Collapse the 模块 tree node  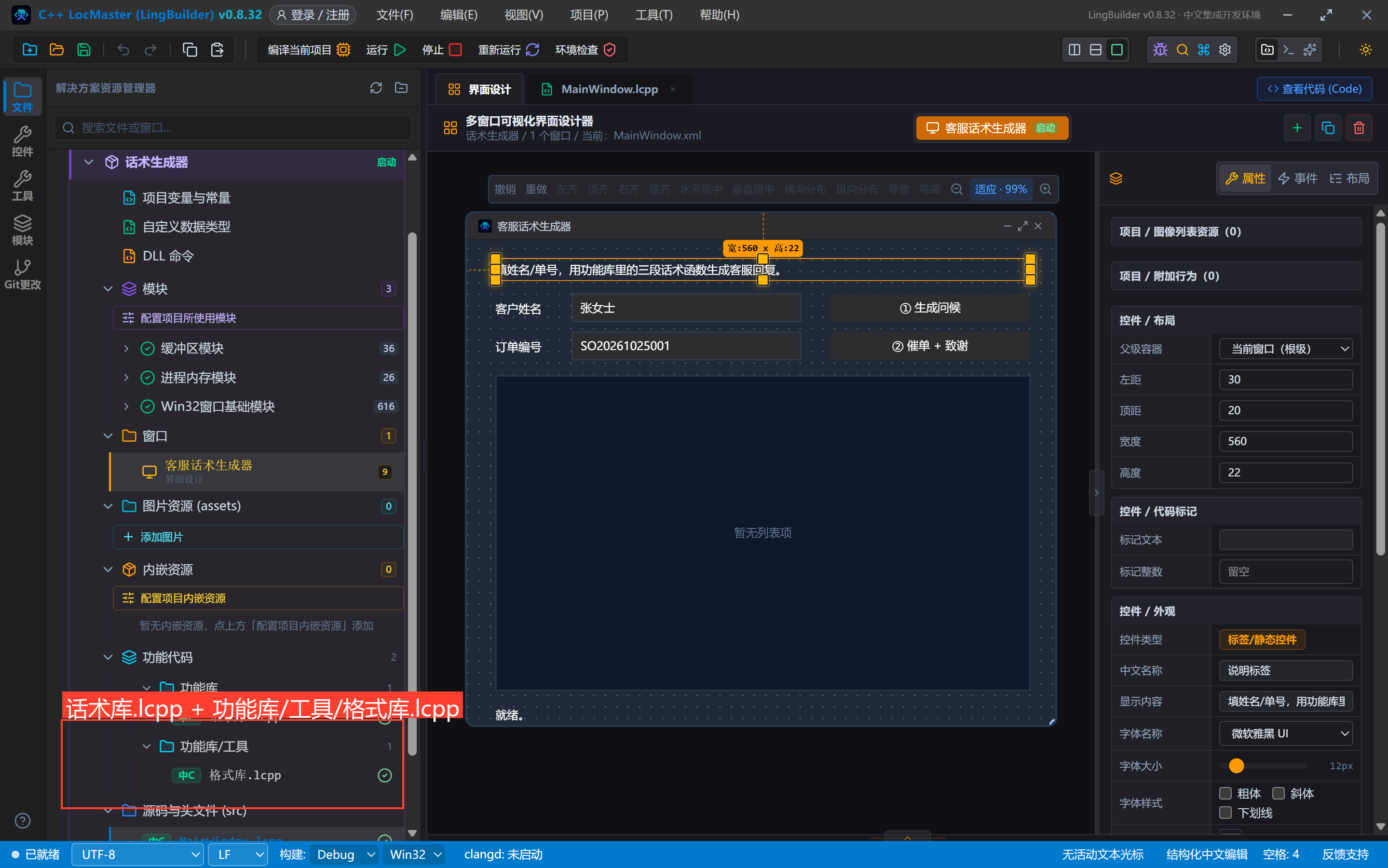tap(108, 289)
